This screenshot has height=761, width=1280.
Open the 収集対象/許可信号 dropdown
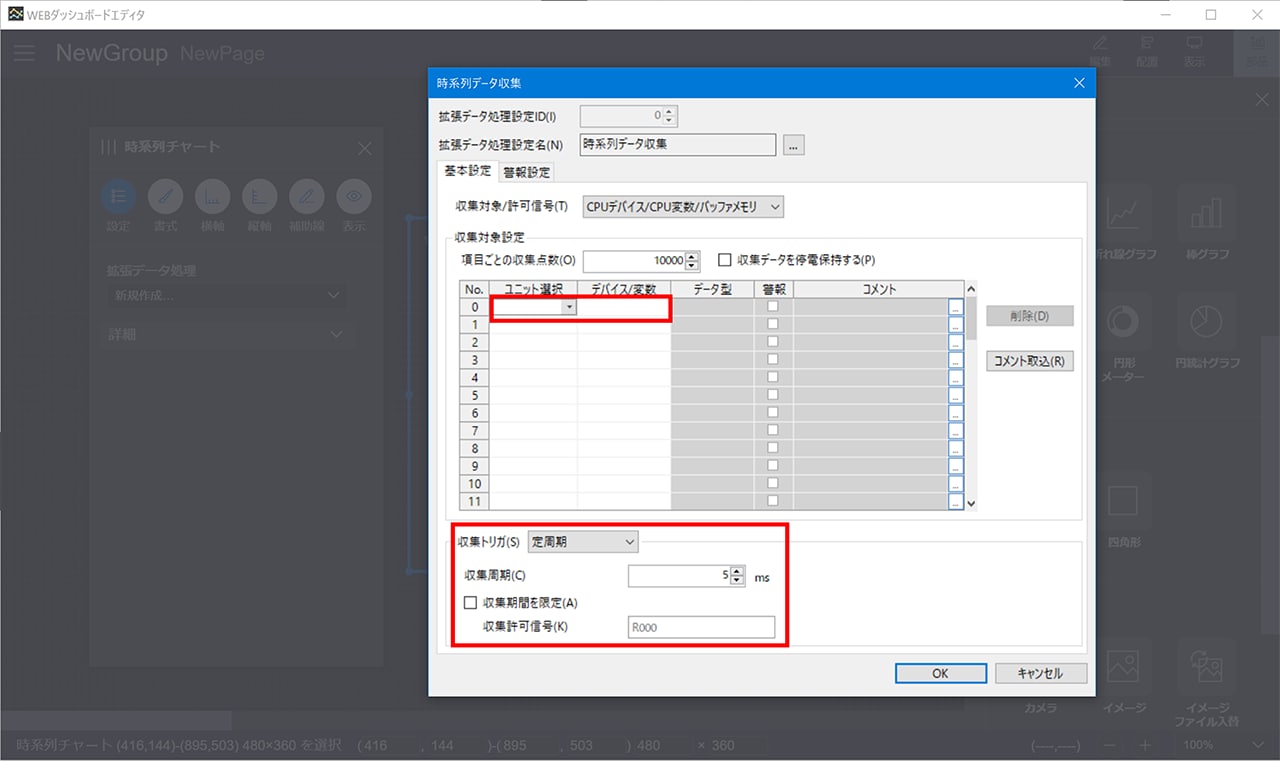click(683, 207)
